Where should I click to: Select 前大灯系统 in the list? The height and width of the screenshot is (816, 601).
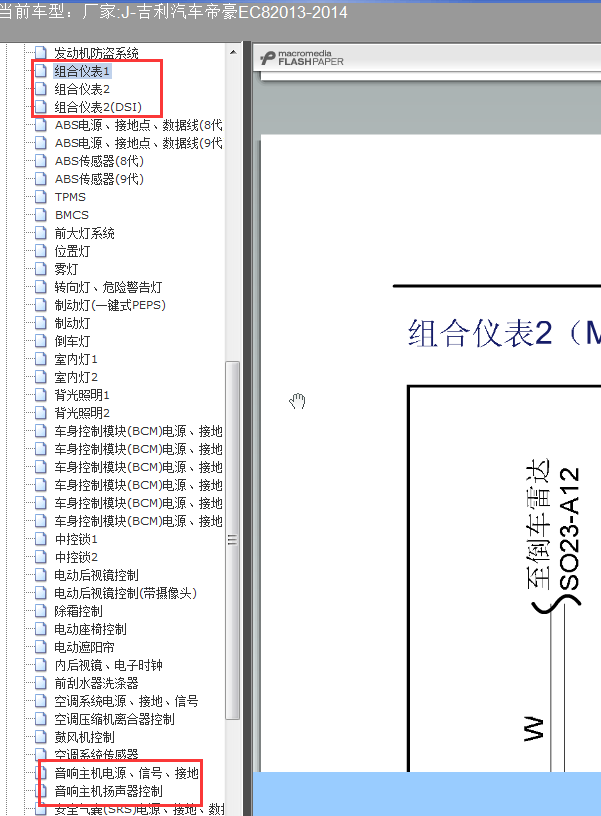point(84,233)
